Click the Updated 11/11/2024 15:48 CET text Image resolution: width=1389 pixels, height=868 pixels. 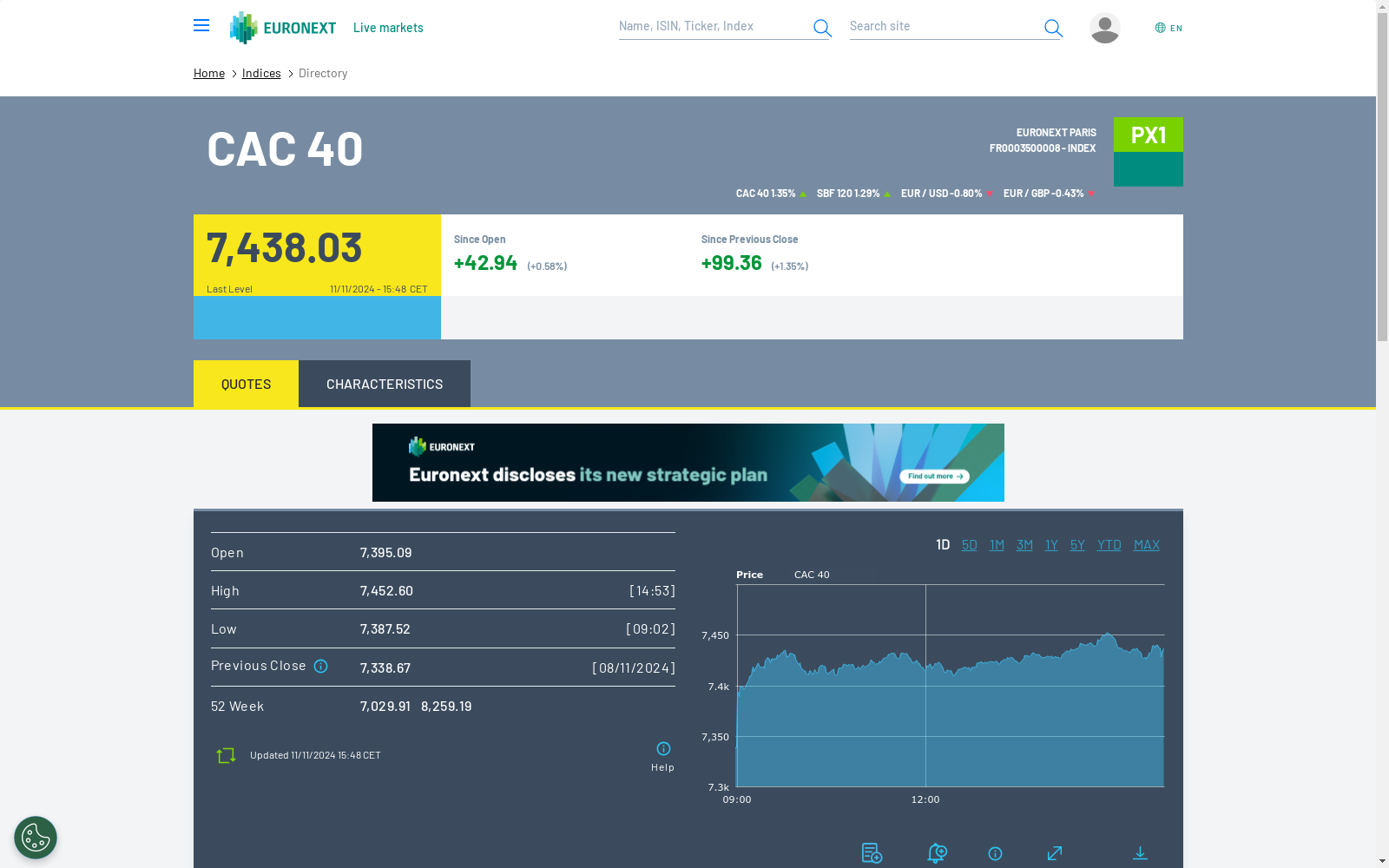(315, 755)
